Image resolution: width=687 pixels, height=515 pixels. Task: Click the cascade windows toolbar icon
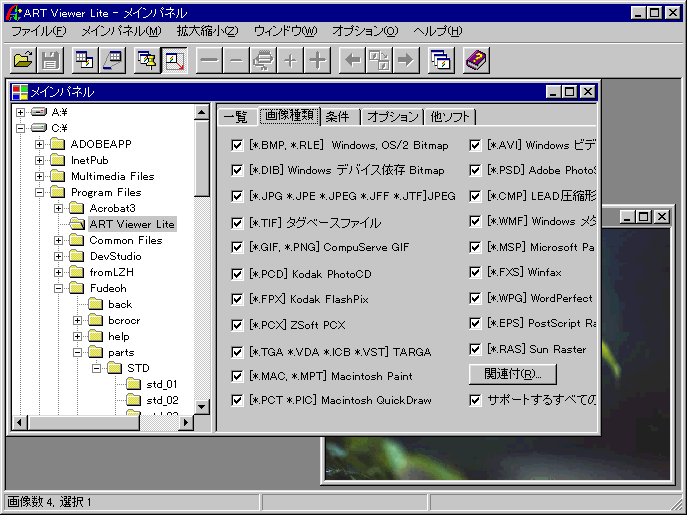441,60
